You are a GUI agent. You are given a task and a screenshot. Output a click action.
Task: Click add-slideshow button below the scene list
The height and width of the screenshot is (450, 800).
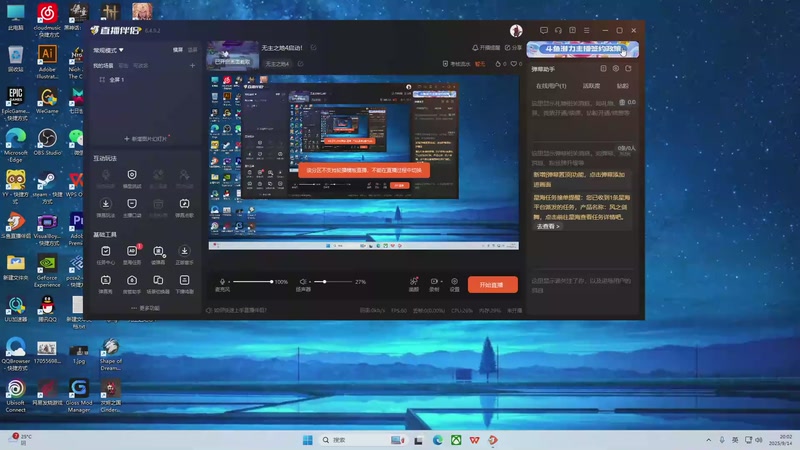click(x=145, y=138)
